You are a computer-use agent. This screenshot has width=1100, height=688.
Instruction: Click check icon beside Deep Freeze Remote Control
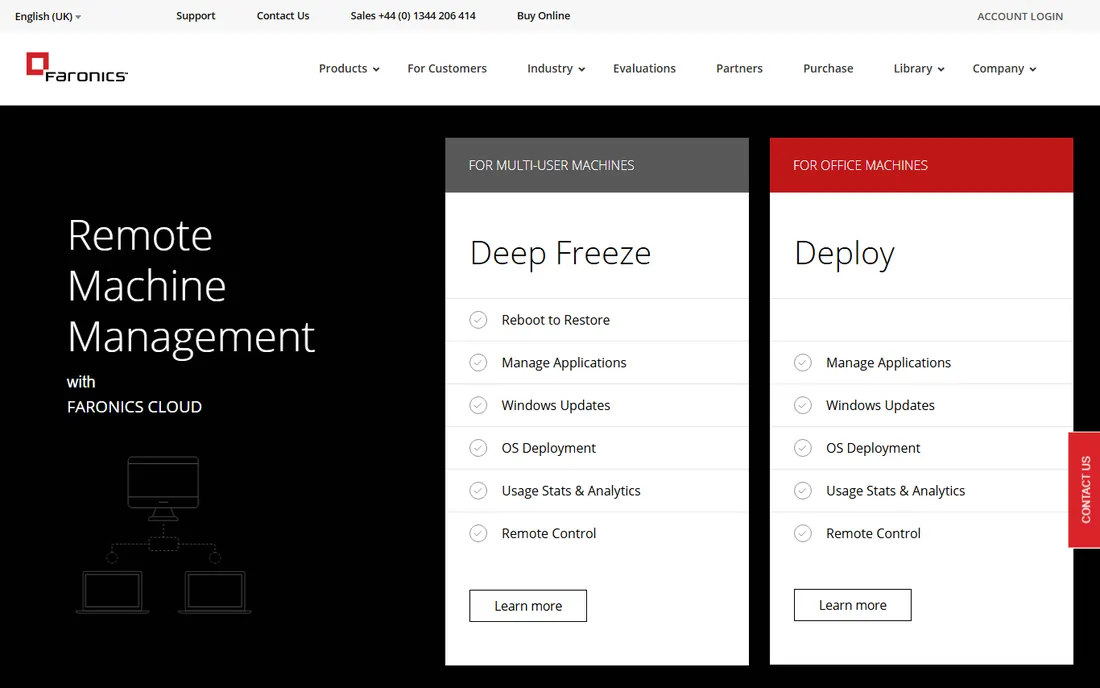click(478, 534)
